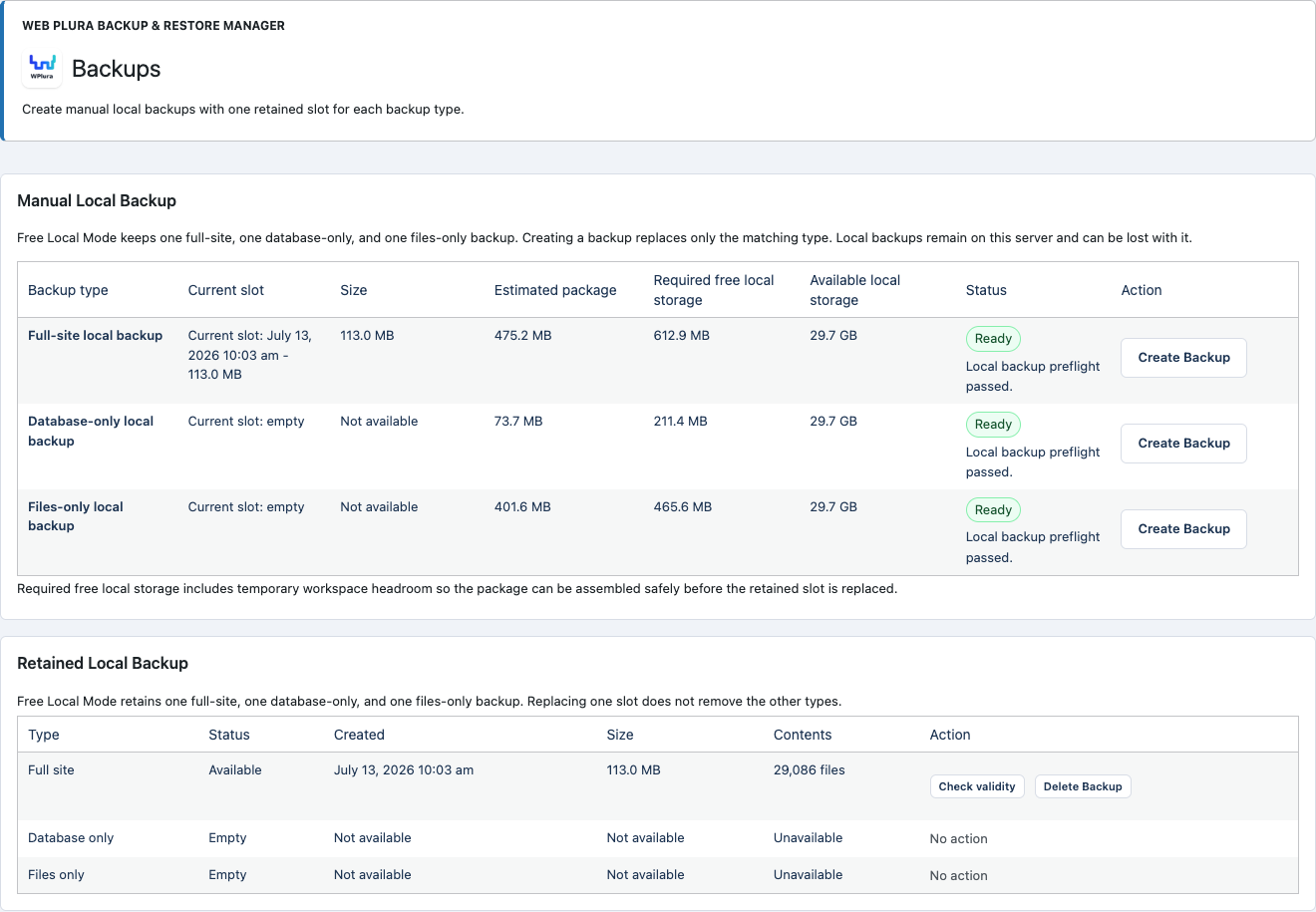Click 'Web Plura Backup & Restore Manager' title

154,26
